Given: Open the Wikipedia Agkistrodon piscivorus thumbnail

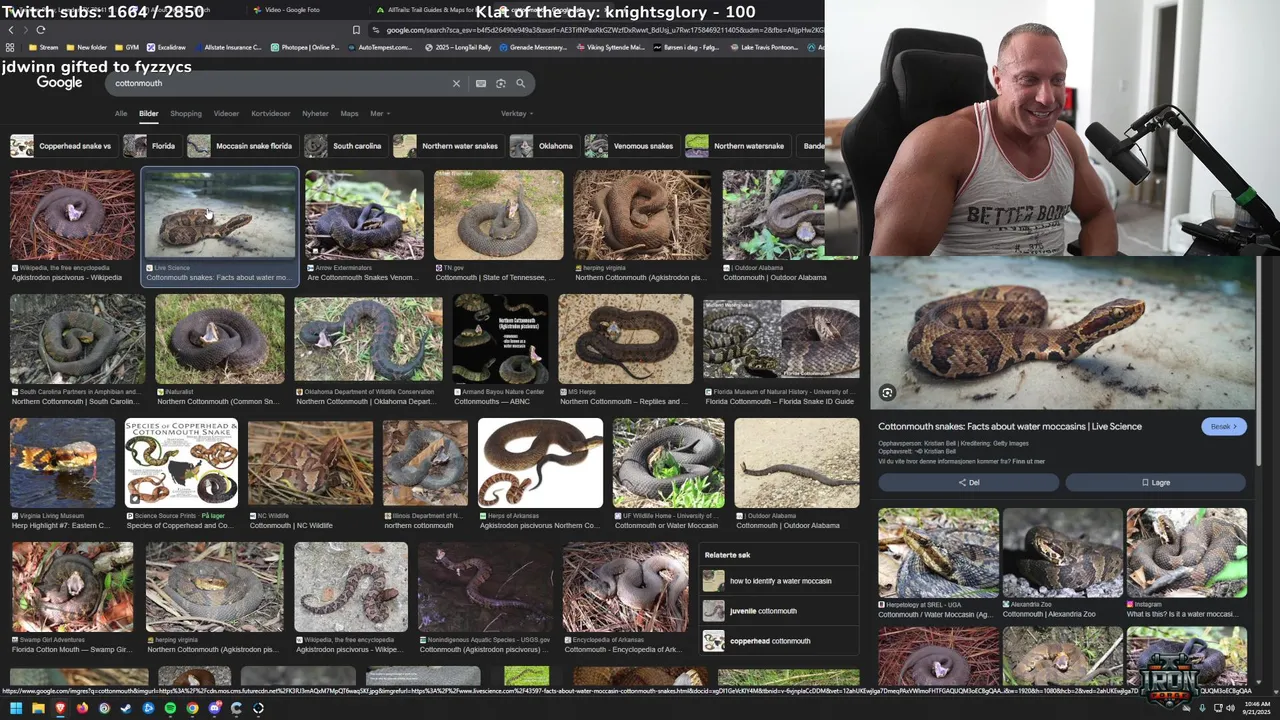Looking at the screenshot, I should 72,215.
